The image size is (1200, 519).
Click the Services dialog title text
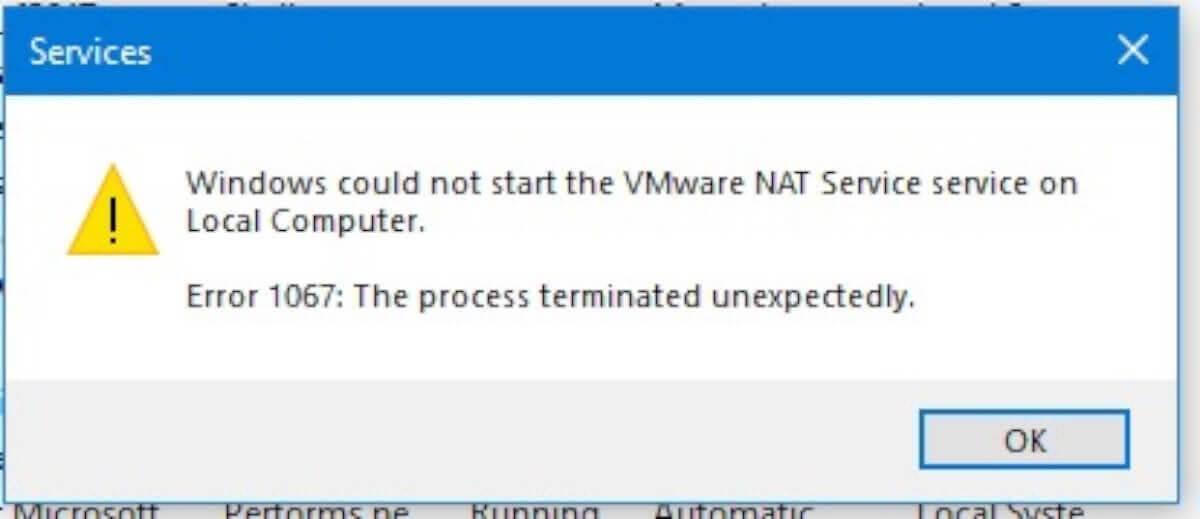(90, 51)
